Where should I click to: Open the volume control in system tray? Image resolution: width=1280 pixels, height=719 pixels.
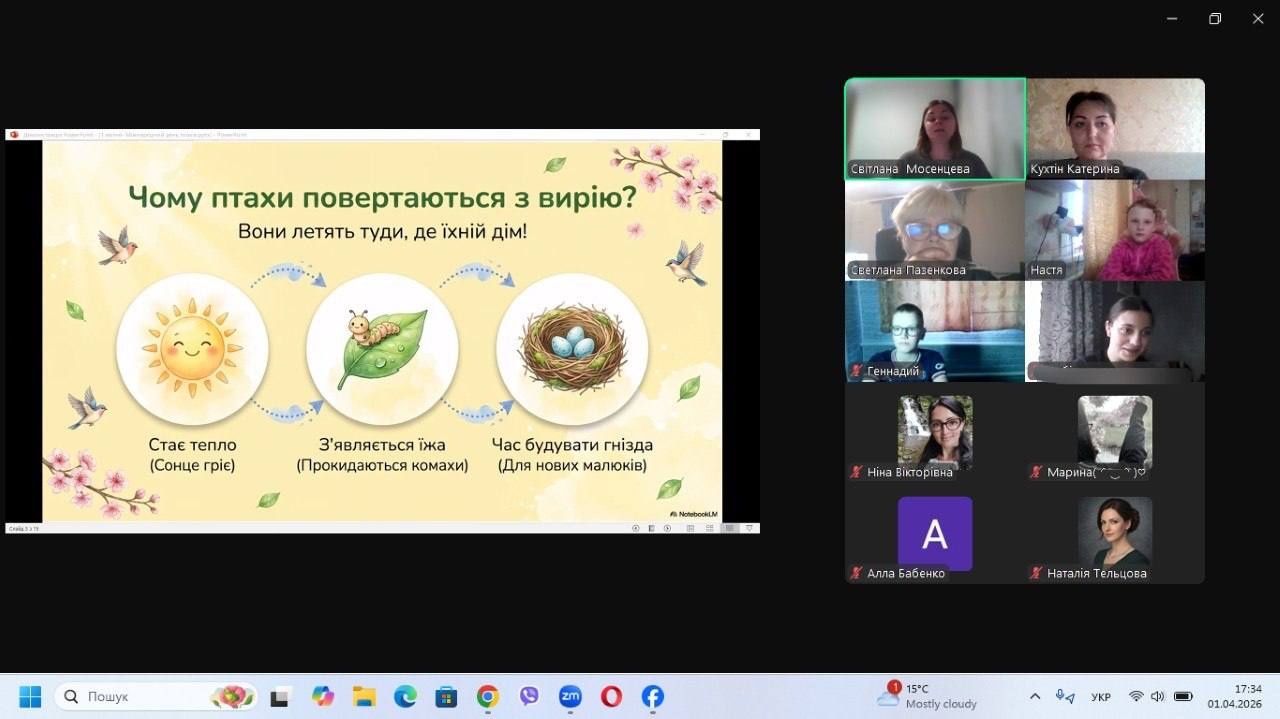pos(1158,697)
